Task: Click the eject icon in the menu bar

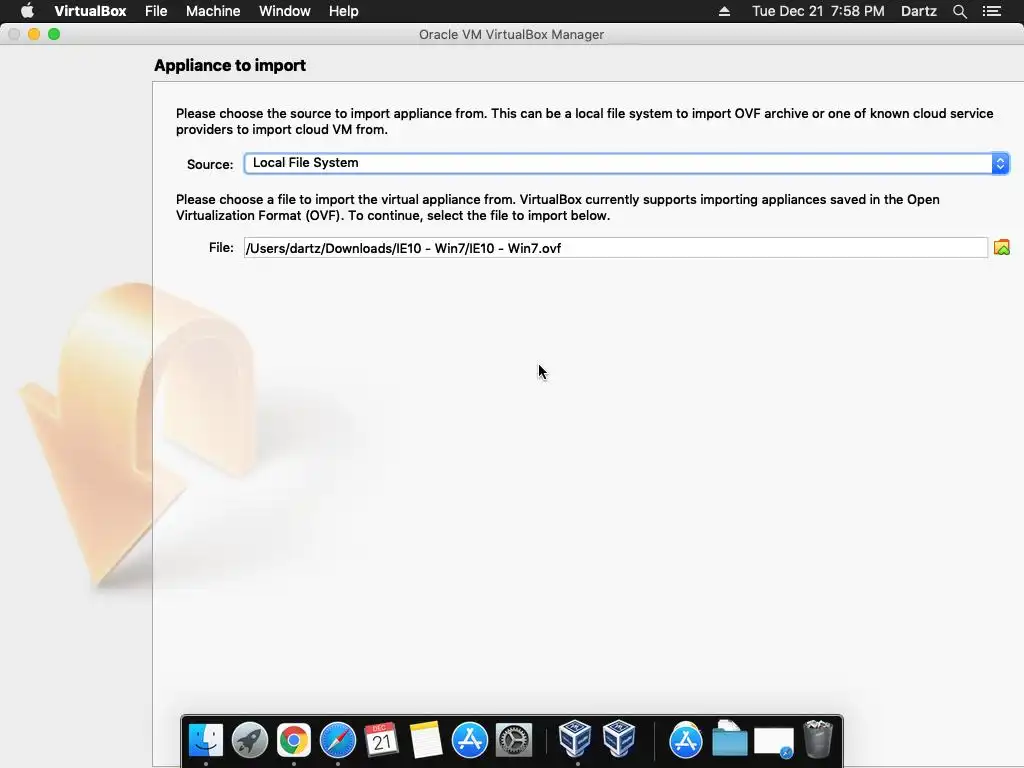Action: pyautogui.click(x=724, y=11)
